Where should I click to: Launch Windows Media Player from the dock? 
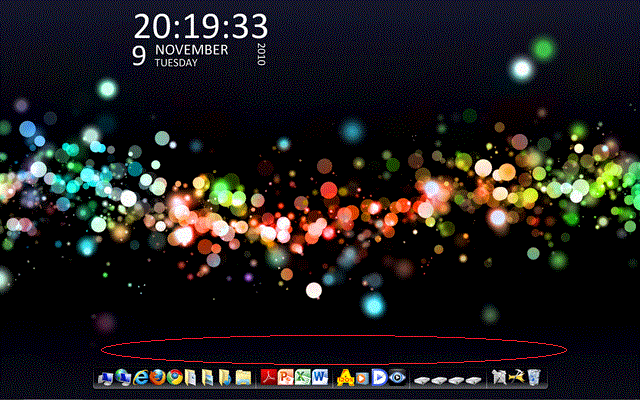(362, 378)
